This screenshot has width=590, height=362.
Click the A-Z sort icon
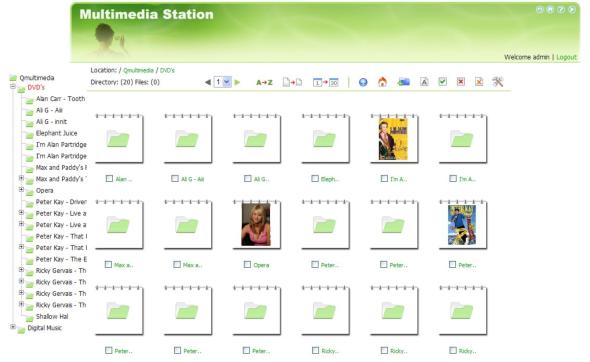[264, 82]
